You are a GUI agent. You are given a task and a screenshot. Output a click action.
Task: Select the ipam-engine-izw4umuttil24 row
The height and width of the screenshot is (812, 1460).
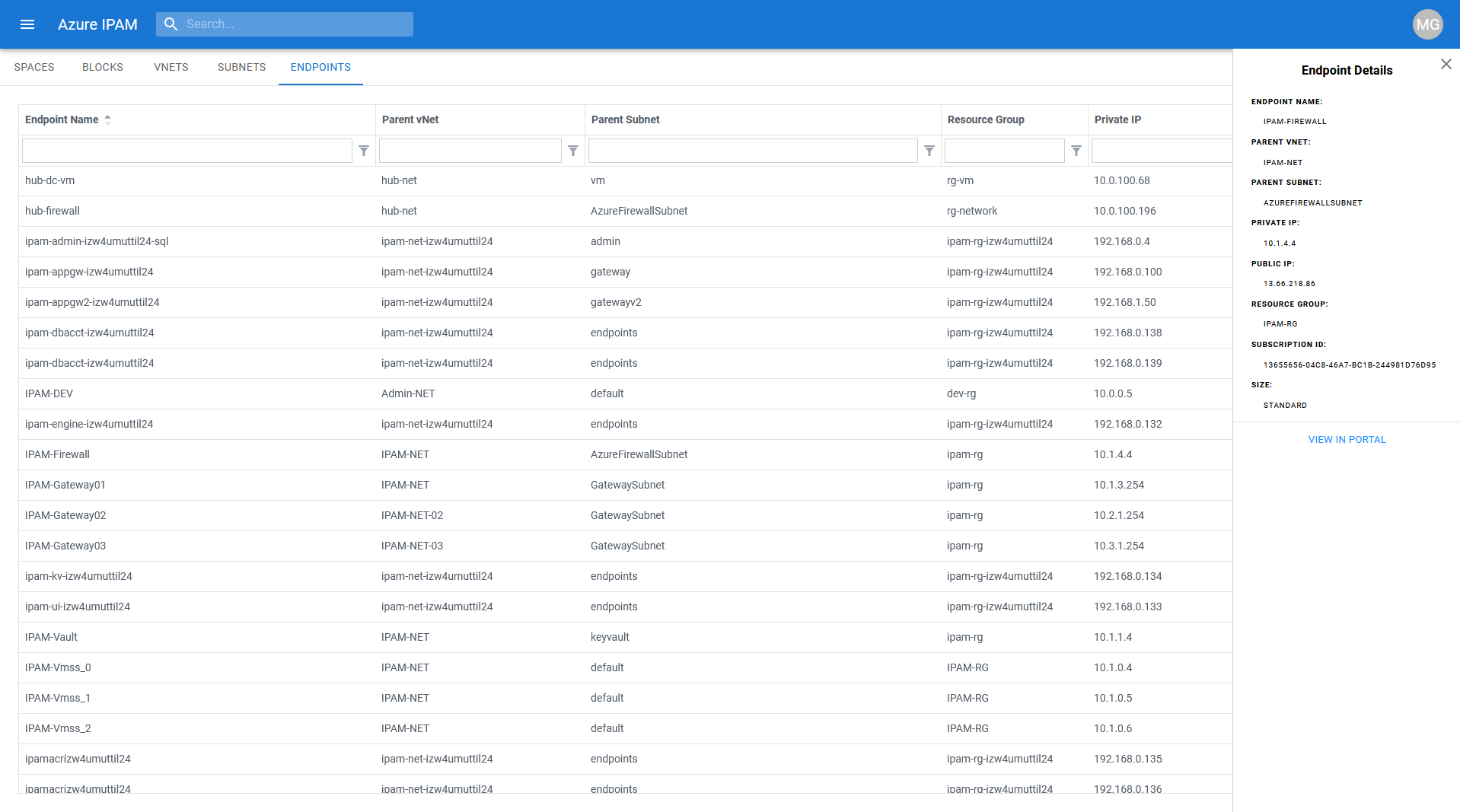(x=625, y=424)
